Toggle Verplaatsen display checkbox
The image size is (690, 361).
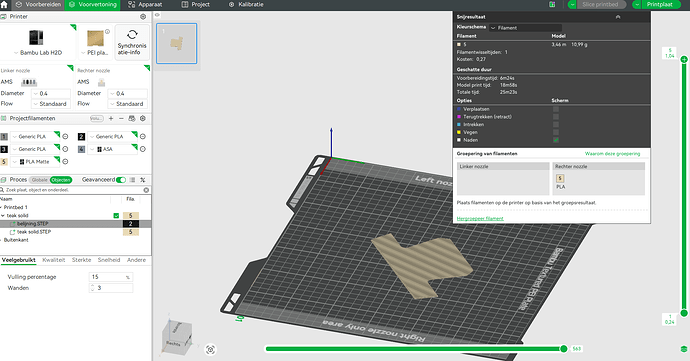pos(556,109)
